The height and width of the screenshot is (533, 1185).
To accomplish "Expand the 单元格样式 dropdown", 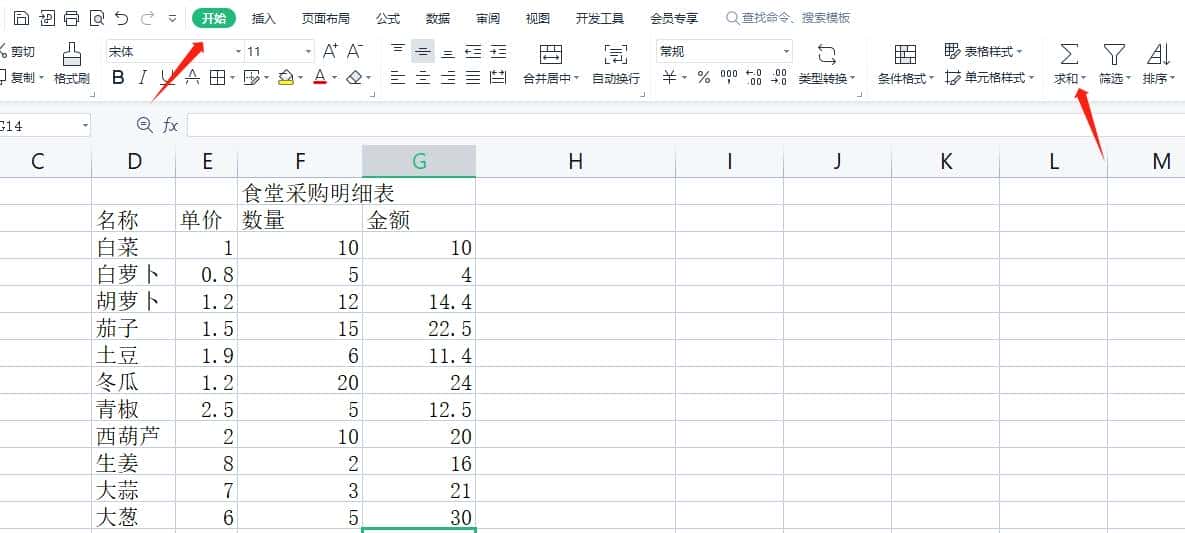I will [x=1030, y=78].
